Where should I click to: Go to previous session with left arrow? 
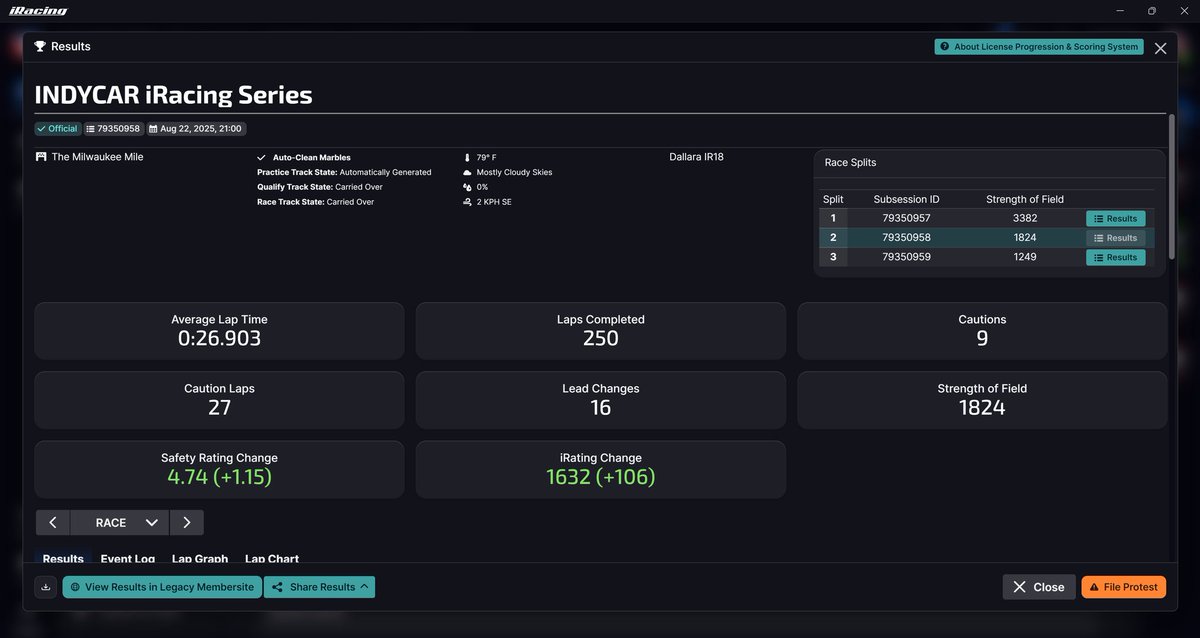coord(53,522)
